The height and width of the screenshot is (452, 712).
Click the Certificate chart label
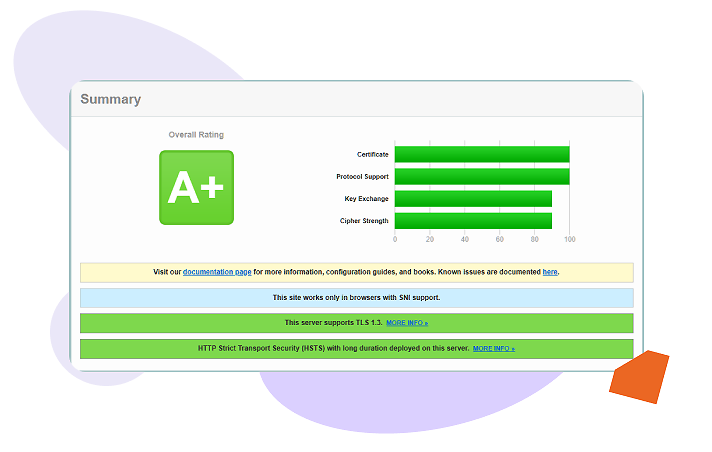tap(372, 155)
